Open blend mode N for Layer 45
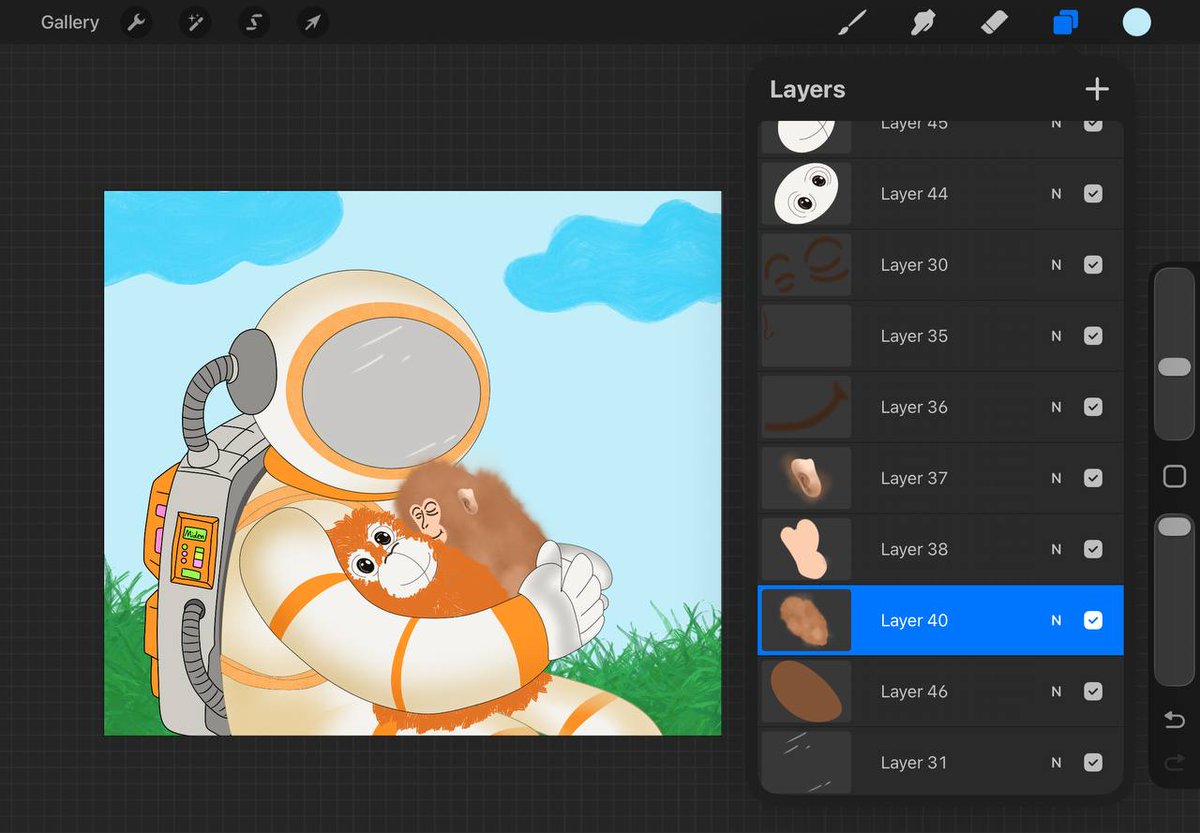 tap(1056, 124)
